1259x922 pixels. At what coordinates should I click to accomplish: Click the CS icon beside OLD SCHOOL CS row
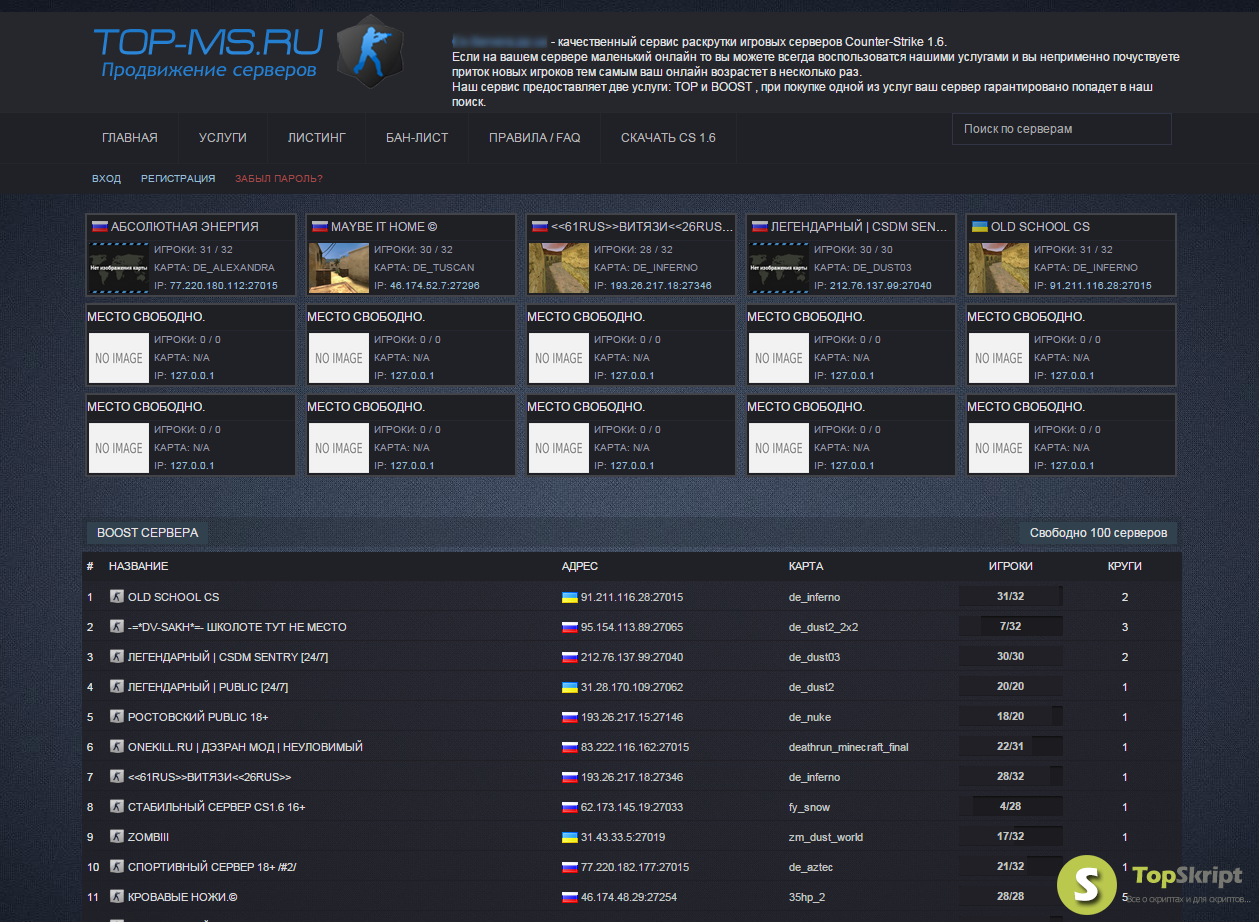[116, 596]
